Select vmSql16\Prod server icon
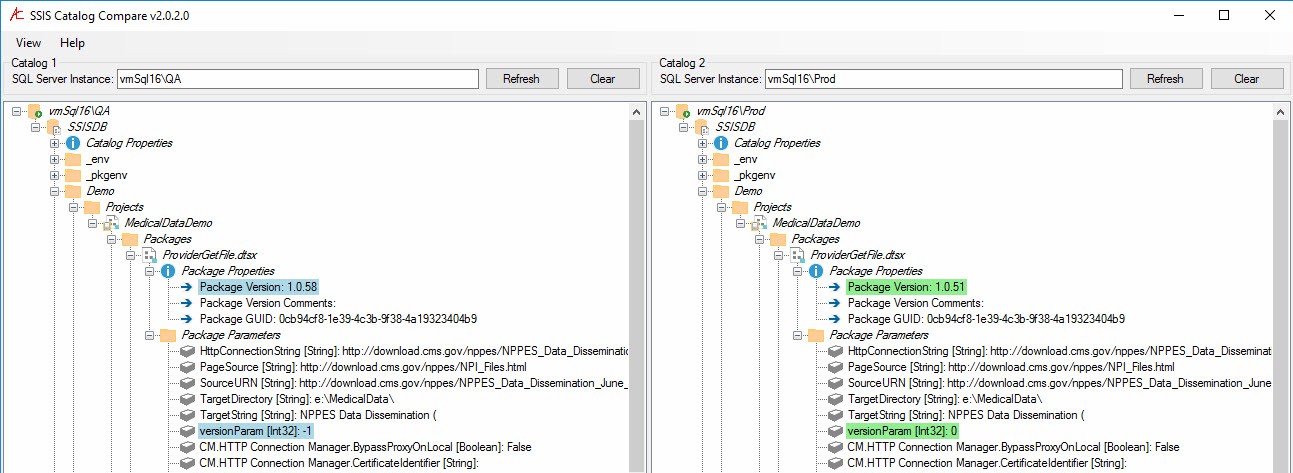Screen dimensions: 1293x473 click(683, 111)
